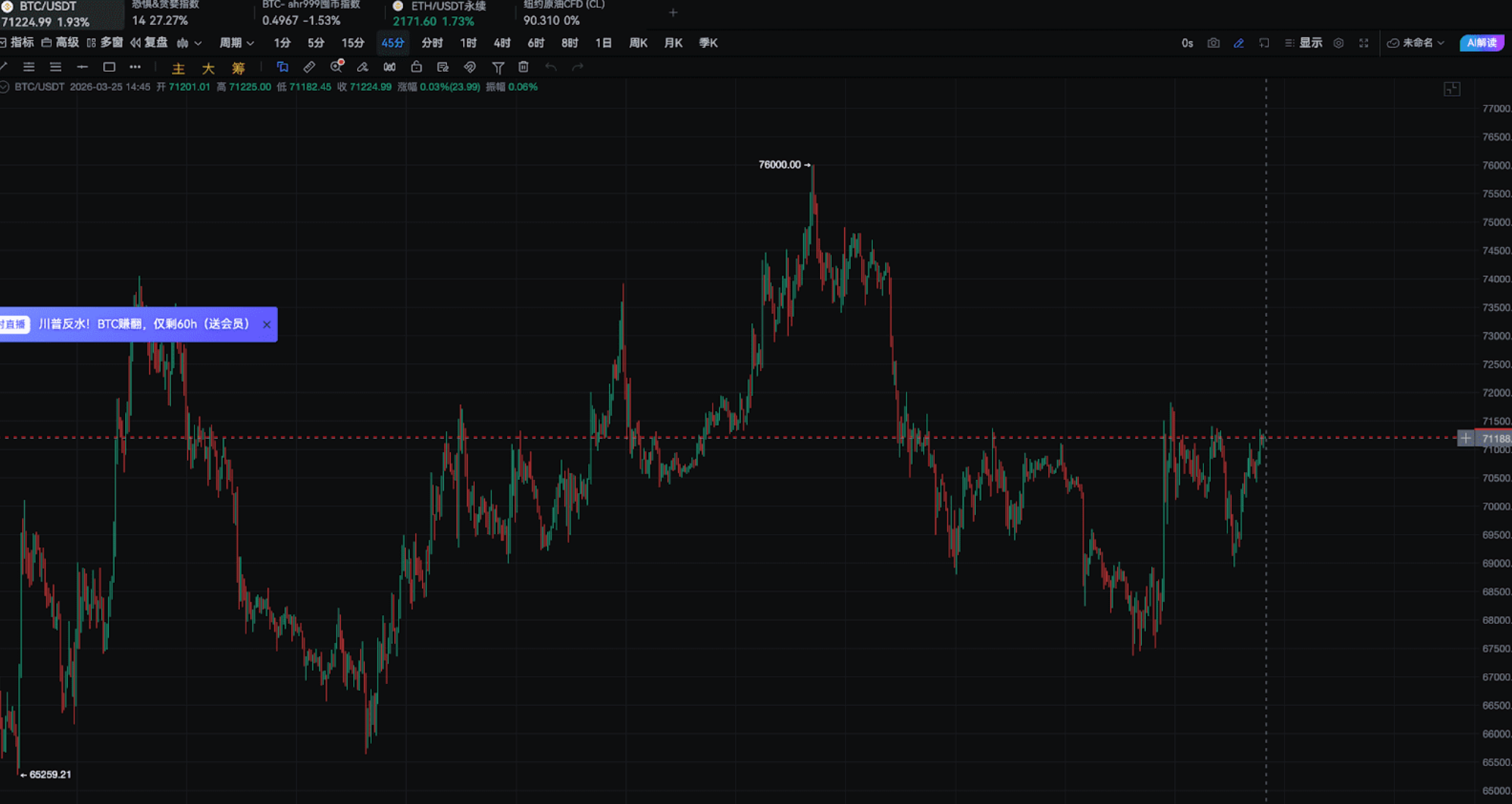
Task: Click the plus button on price axis
Action: (1465, 438)
